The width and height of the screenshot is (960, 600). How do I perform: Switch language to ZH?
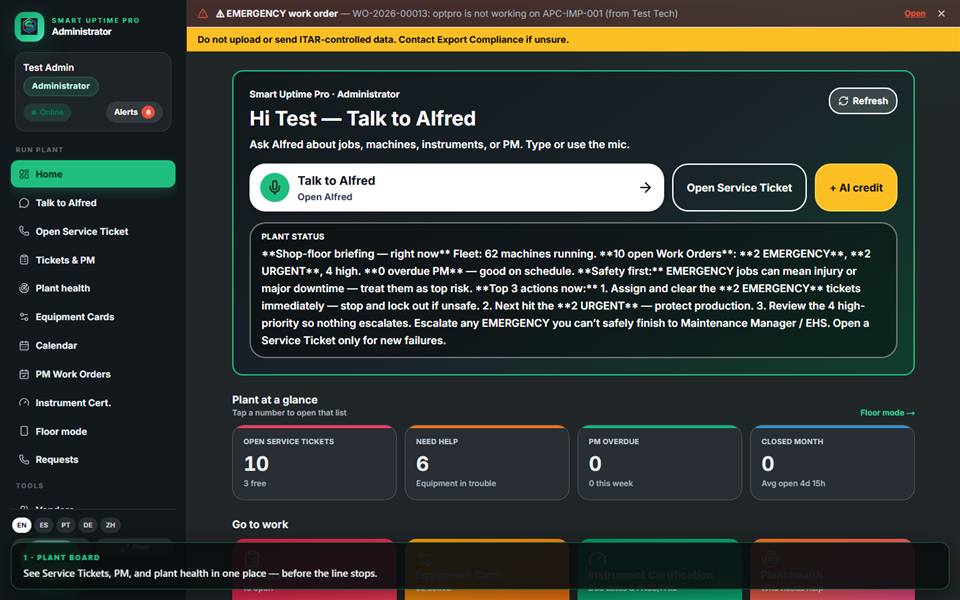(x=110, y=525)
